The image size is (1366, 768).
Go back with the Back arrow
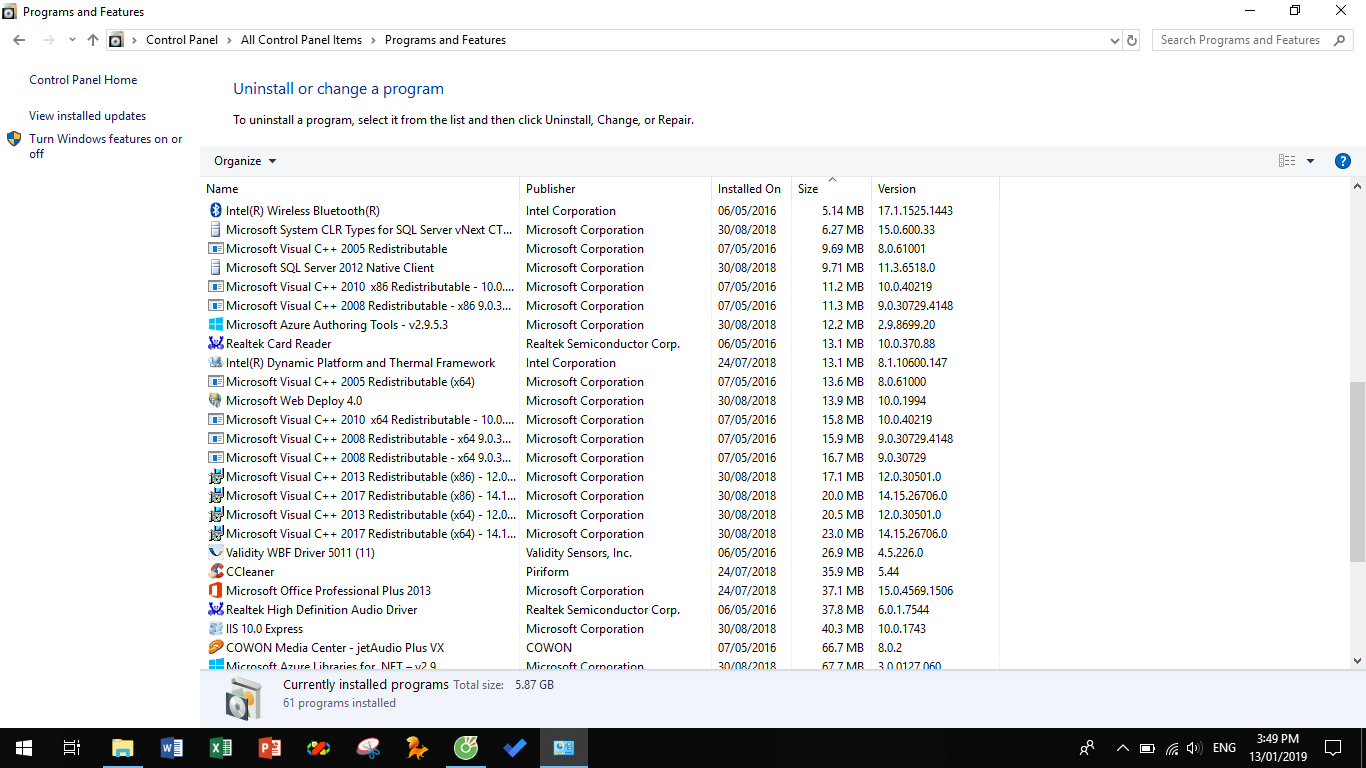click(x=19, y=40)
